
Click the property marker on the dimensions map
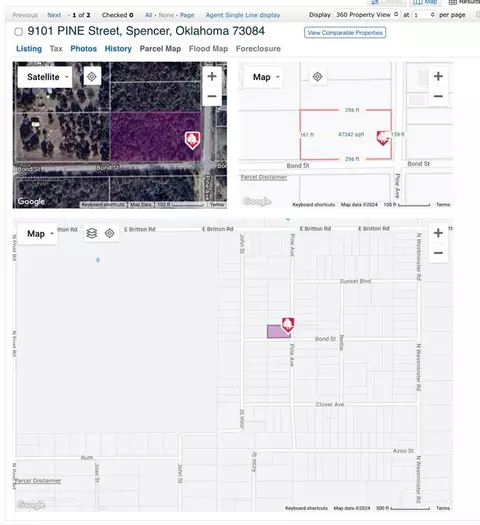tap(383, 138)
